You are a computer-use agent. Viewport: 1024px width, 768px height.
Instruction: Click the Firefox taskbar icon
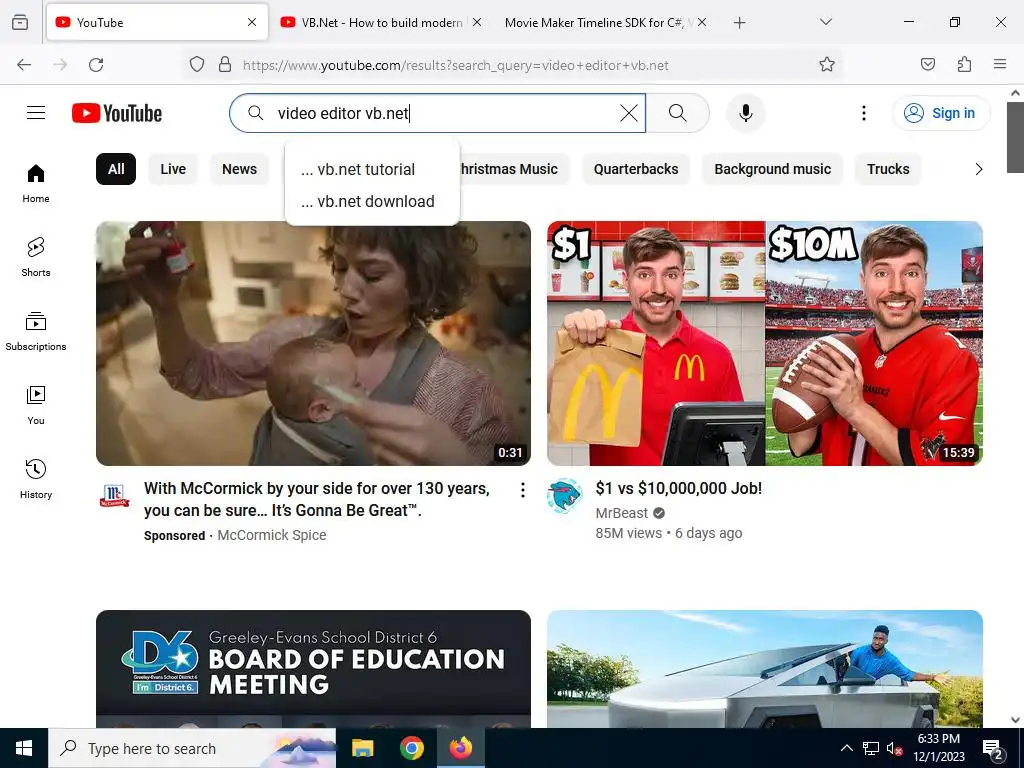click(x=460, y=748)
